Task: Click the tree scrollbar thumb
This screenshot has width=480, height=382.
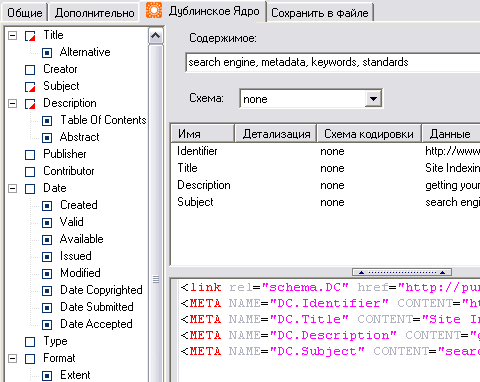Action: click(x=156, y=213)
